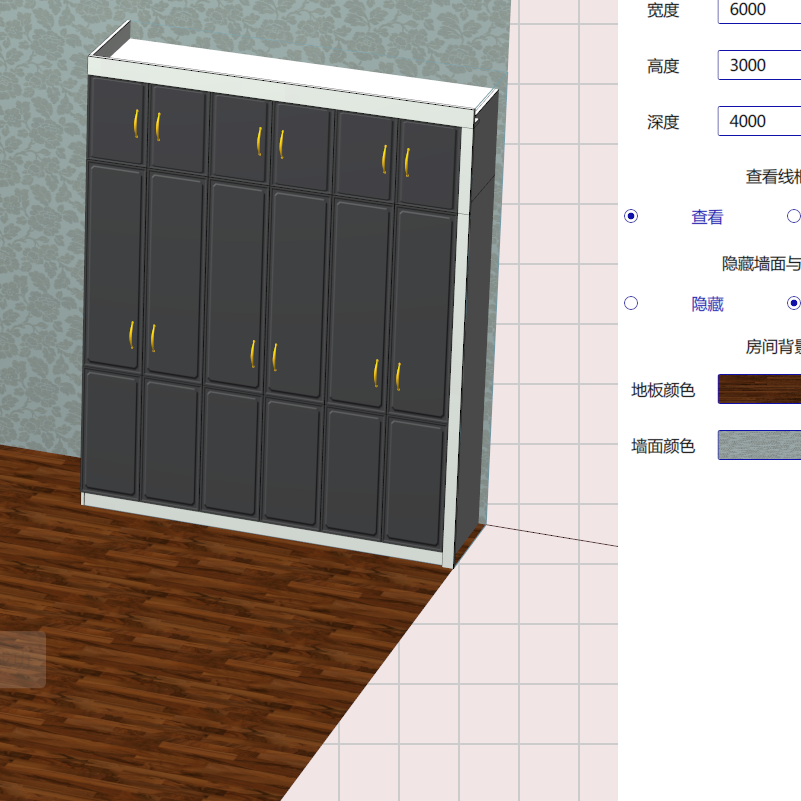Image resolution: width=801 pixels, height=801 pixels.
Task: Select the 查看 radio button for wireframe view
Action: (630, 216)
